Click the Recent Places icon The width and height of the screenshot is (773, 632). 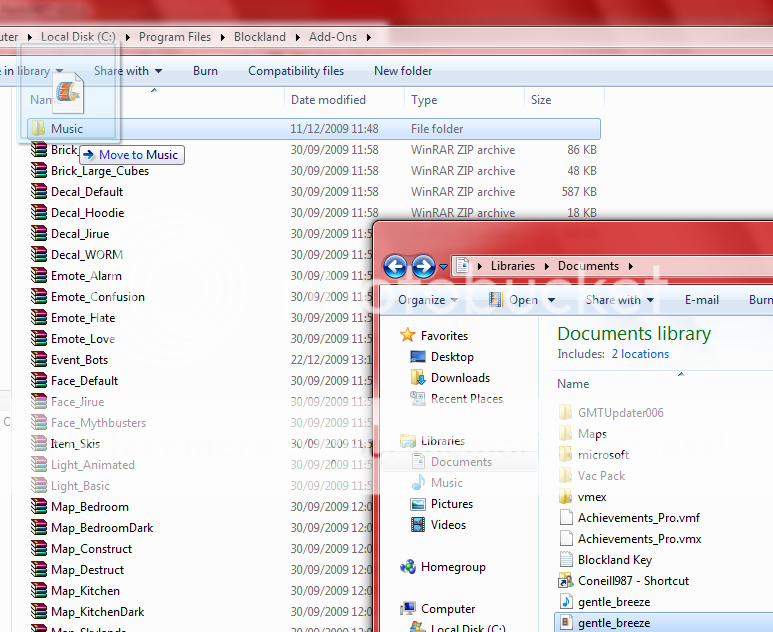418,398
